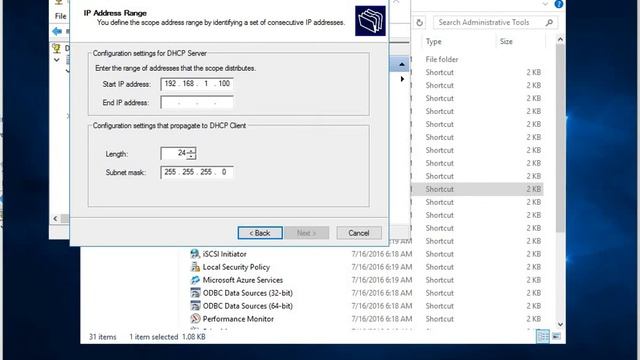Click the Length value field
The height and width of the screenshot is (360, 640).
pos(174,153)
